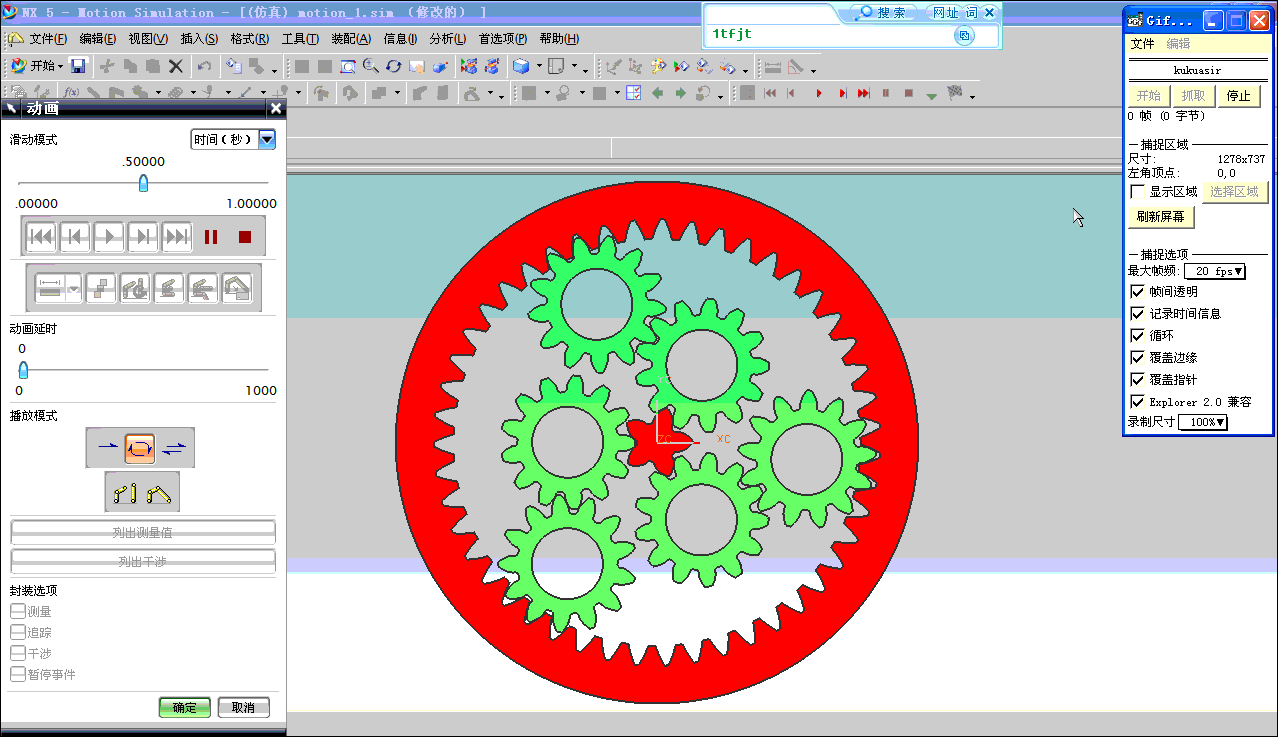Expand the measure icon dropdown arrow in animation panel

74,288
